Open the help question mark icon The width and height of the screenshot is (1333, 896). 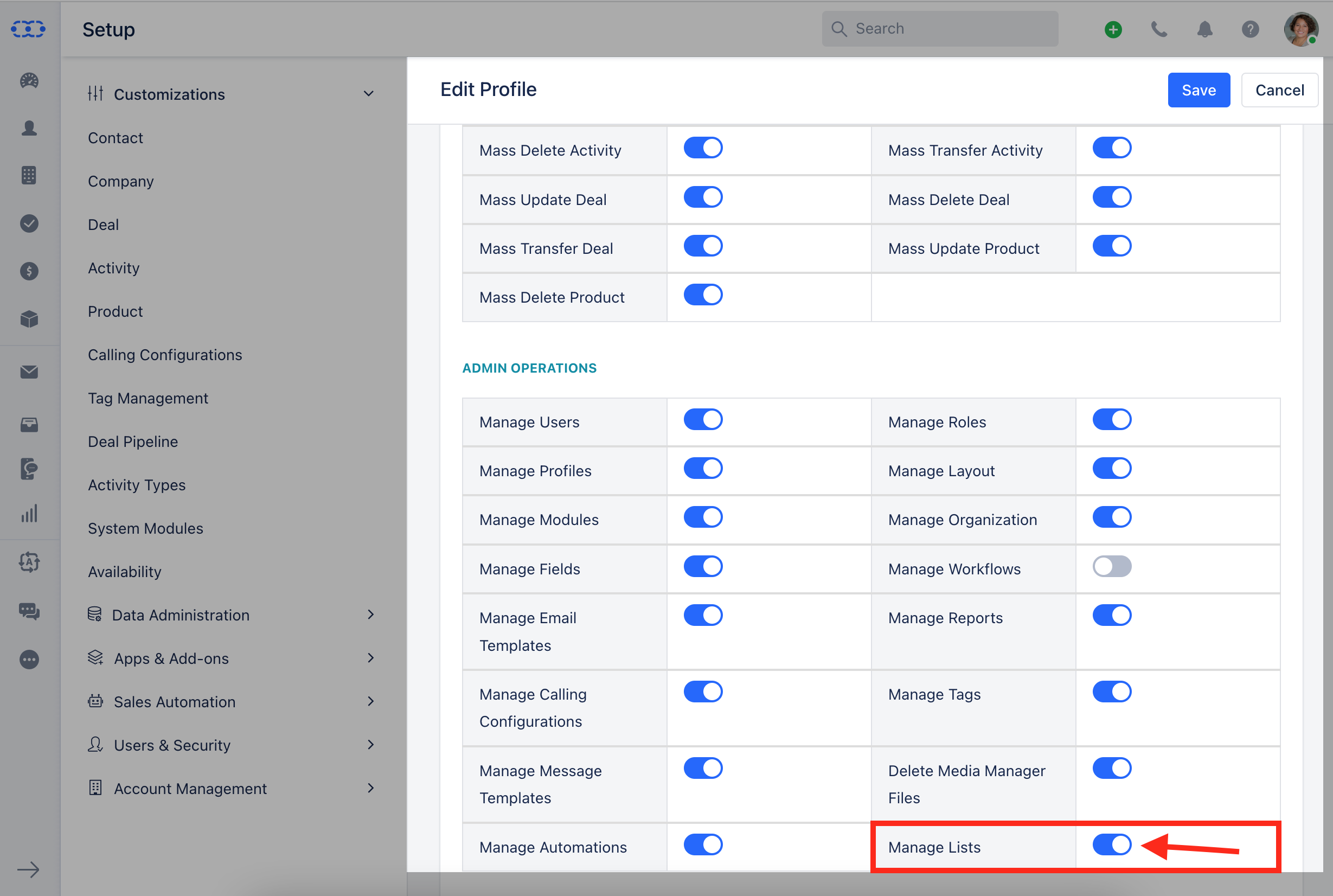pyautogui.click(x=1250, y=29)
